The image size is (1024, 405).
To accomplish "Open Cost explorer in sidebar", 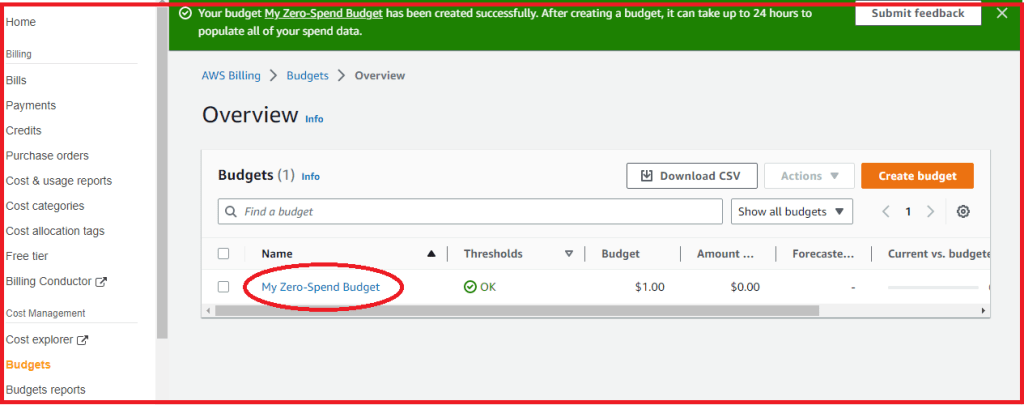I will 39,340.
